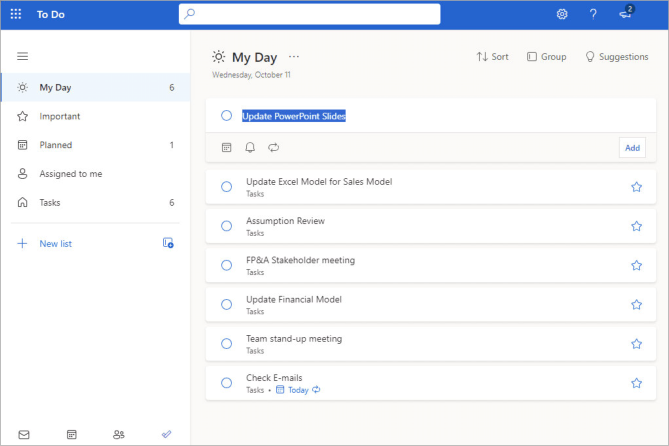The width and height of the screenshot is (669, 446).
Task: Open FP&A Stakeholder meeting task details
Action: [x=430, y=265]
